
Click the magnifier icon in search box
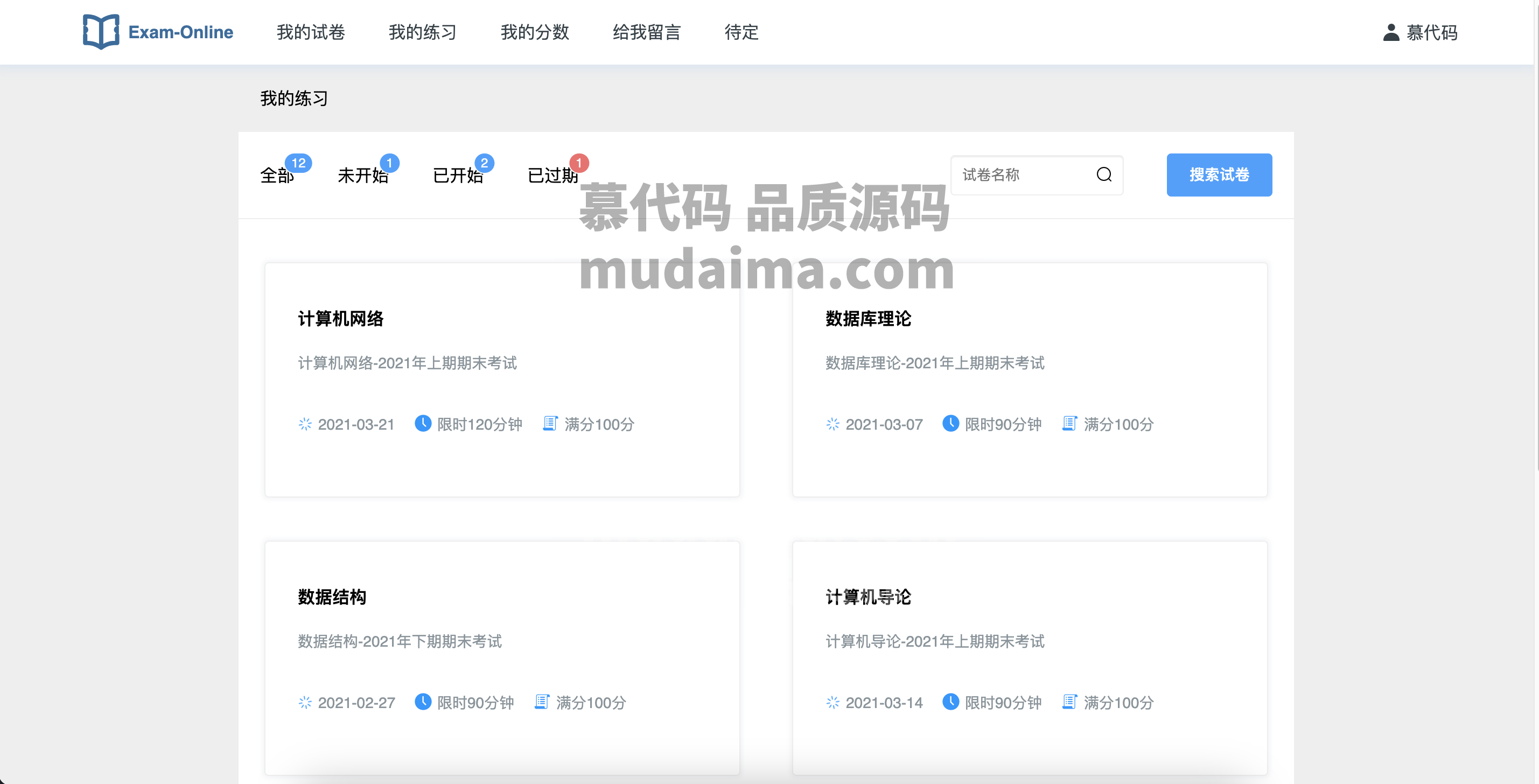[1104, 174]
